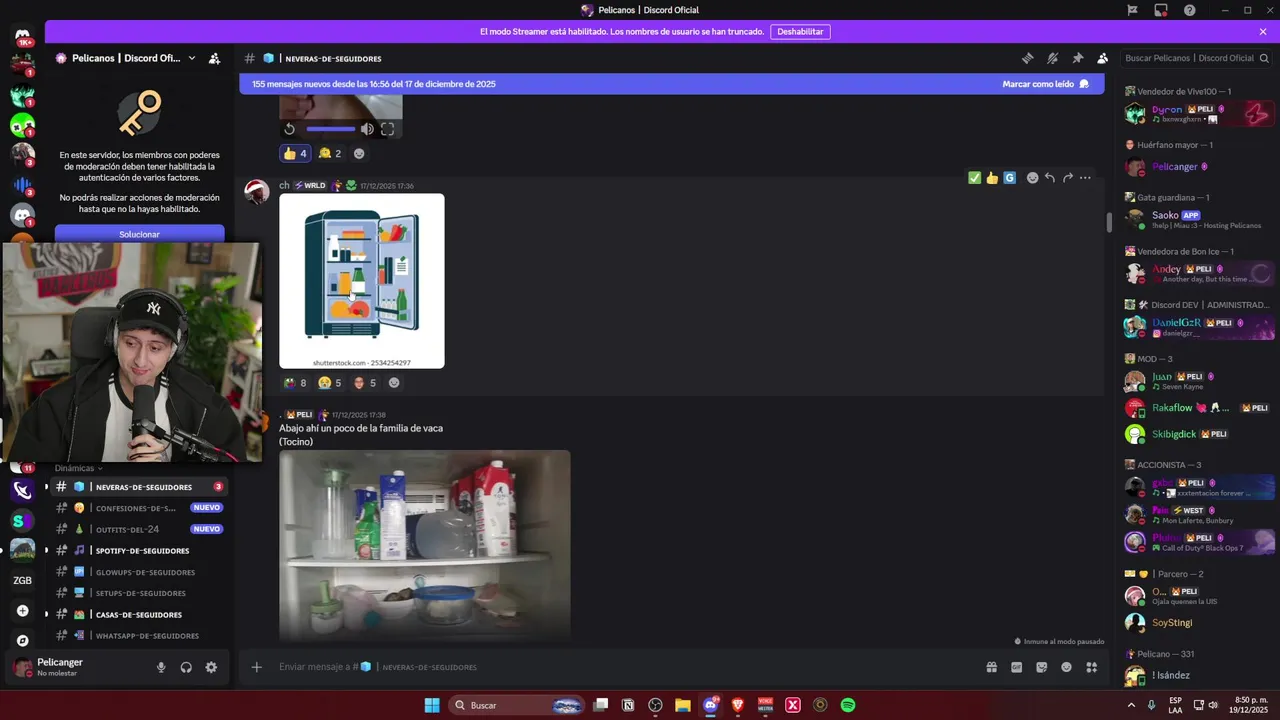Open the glowups-de-seguidores channel

(139, 572)
